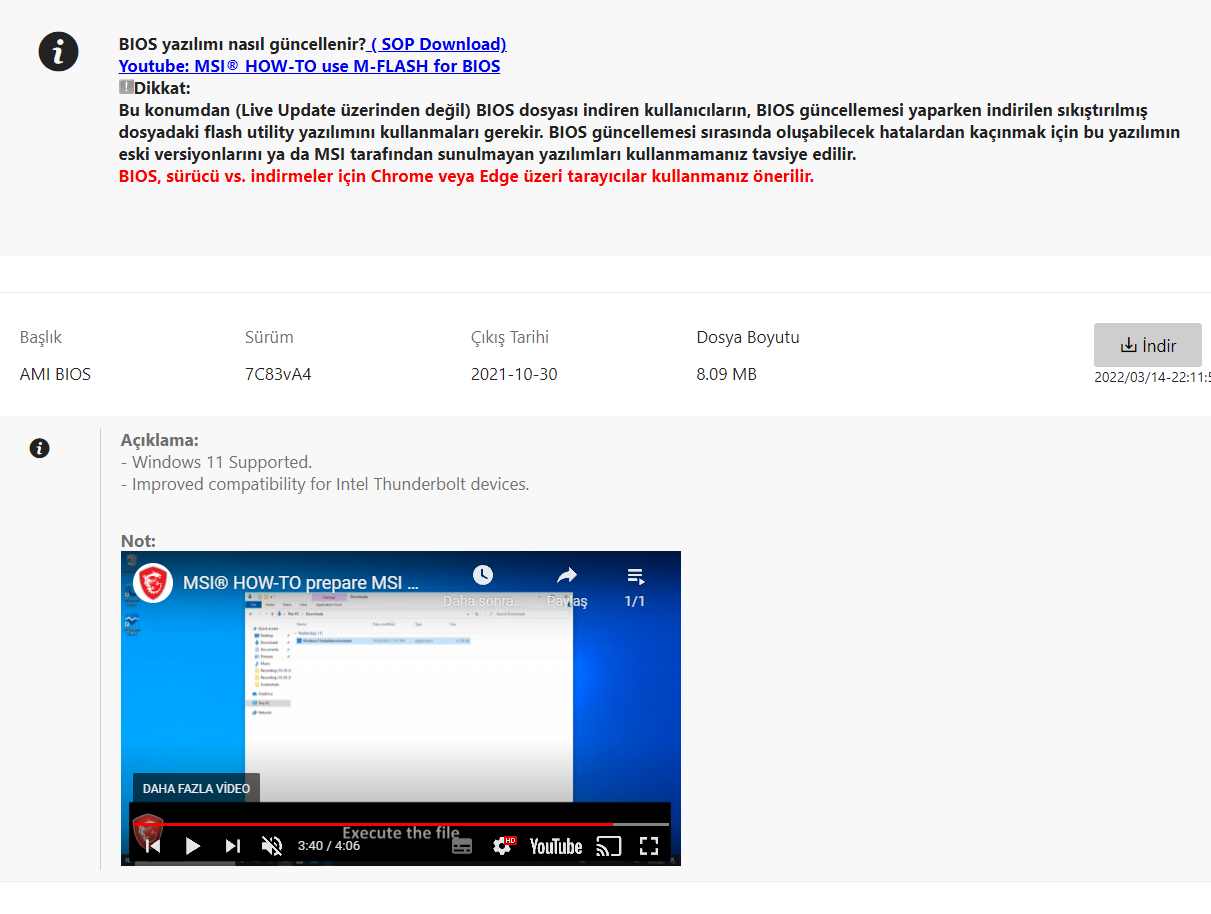
Task: Switch video to full screen
Action: (x=649, y=846)
